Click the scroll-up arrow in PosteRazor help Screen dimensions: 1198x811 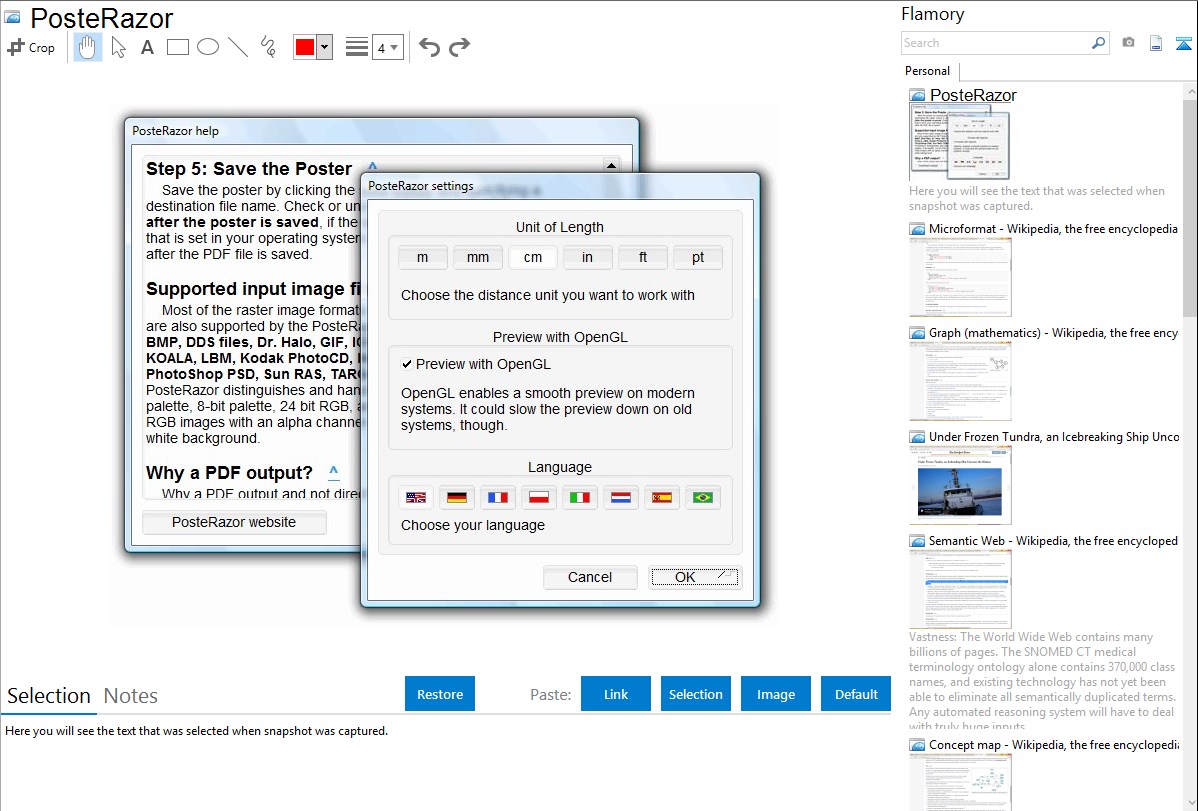[611, 165]
